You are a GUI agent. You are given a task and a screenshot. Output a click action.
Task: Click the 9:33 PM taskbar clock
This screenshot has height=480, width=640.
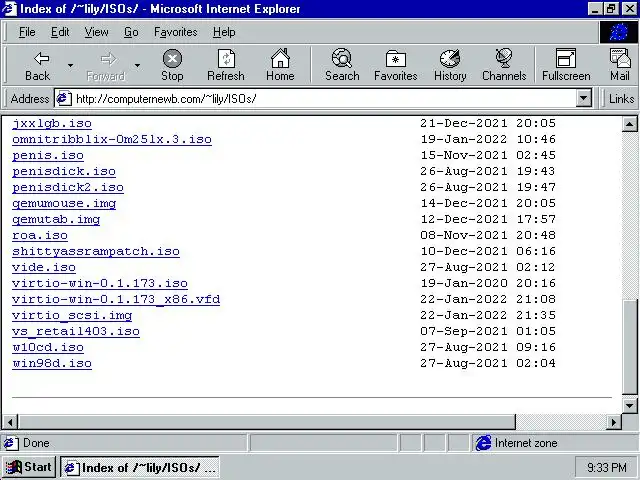click(x=607, y=467)
